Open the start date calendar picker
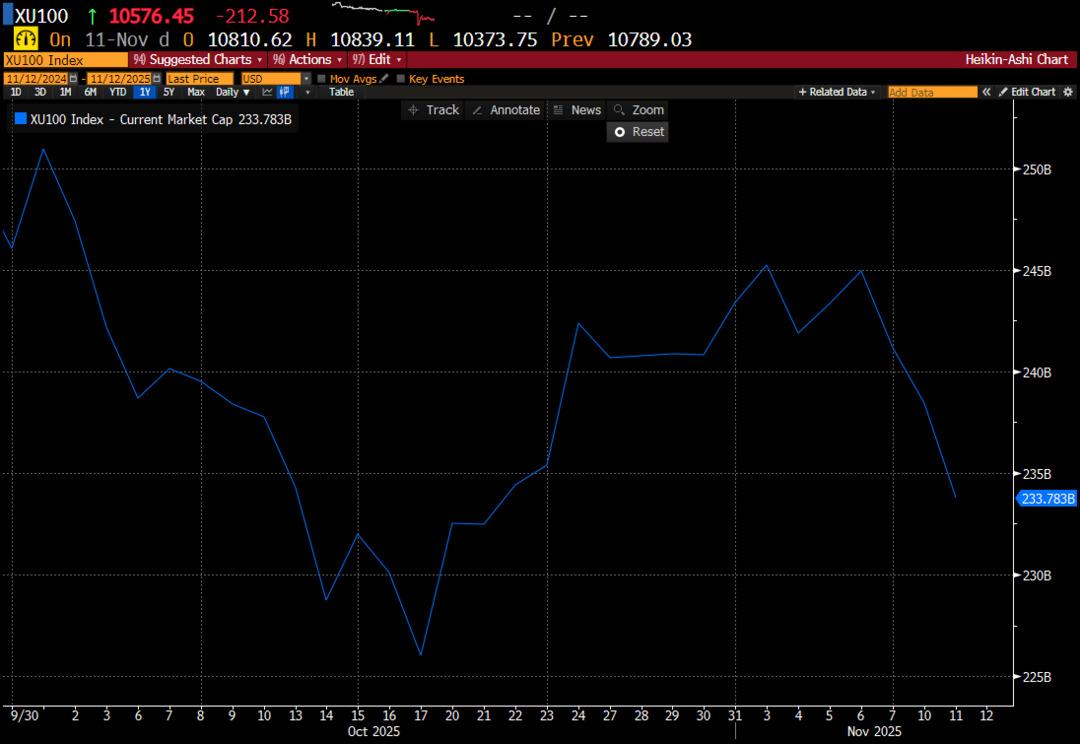Screen dimensions: 1080x744 click(x=73, y=79)
